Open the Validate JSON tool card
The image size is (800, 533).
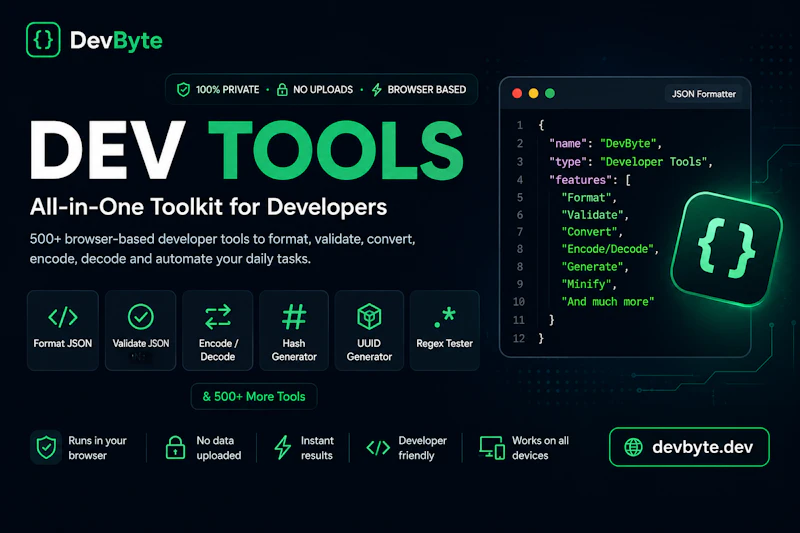pyautogui.click(x=141, y=330)
